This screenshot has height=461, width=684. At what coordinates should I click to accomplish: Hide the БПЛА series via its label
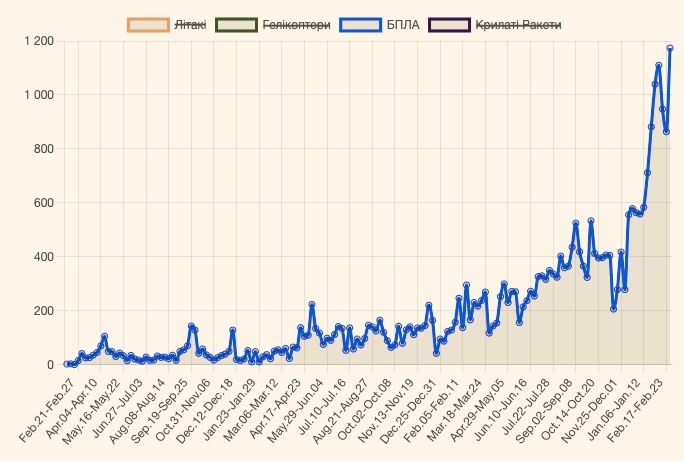coord(402,24)
